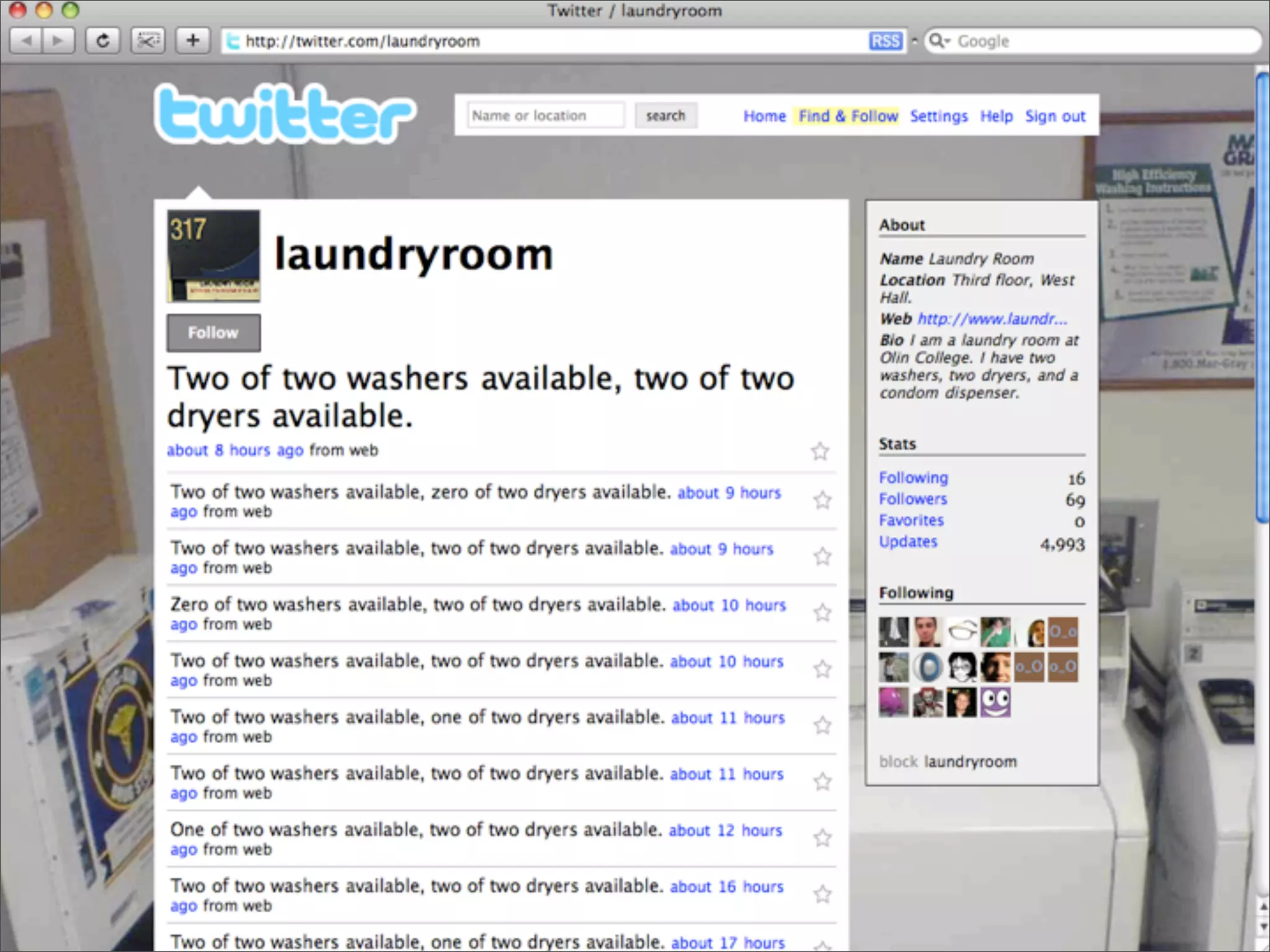The height and width of the screenshot is (952, 1270).
Task: Open the Followers stats link
Action: point(913,499)
